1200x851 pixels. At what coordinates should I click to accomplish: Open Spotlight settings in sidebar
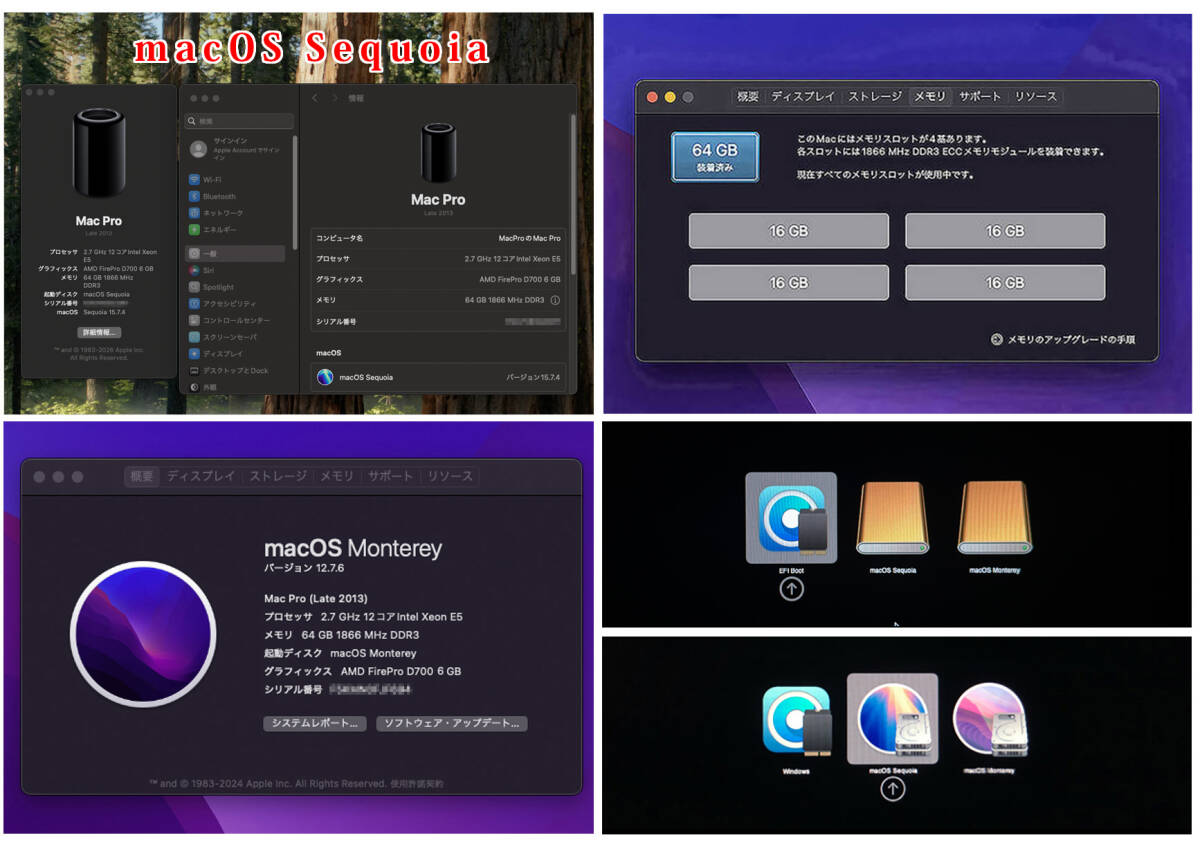[x=238, y=287]
